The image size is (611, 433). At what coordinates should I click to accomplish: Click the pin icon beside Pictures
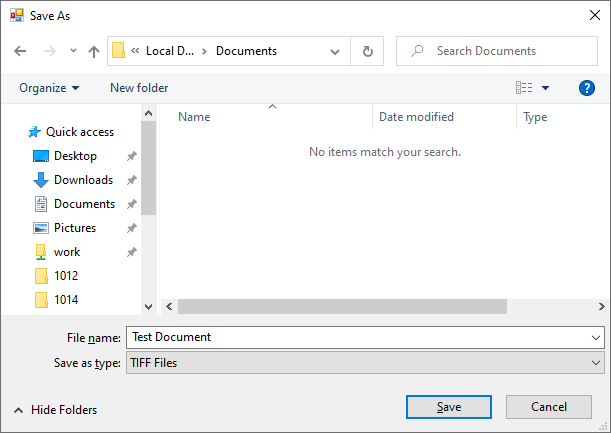pyautogui.click(x=132, y=228)
